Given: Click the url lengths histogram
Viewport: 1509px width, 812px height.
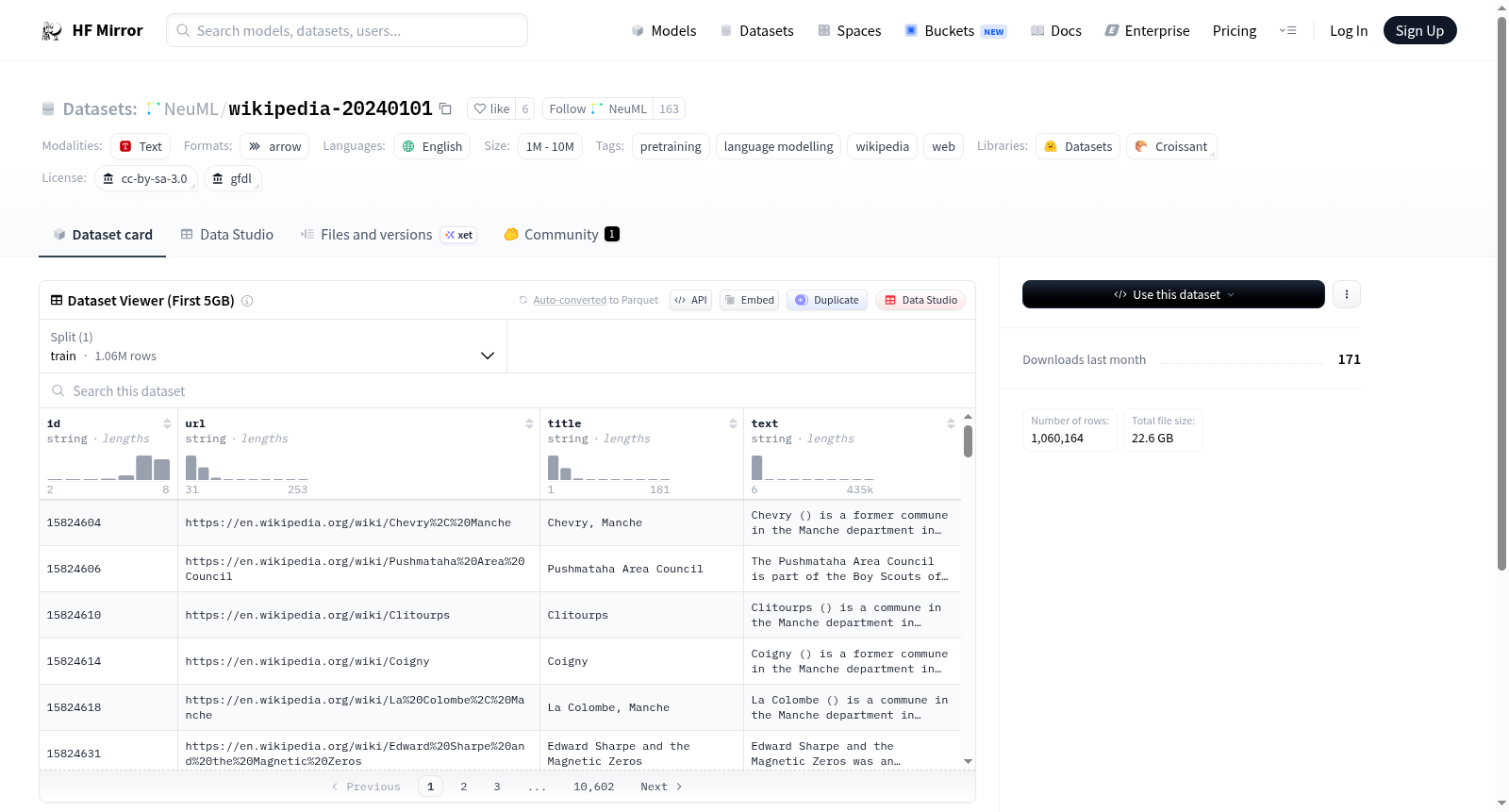Looking at the screenshot, I should [x=247, y=467].
